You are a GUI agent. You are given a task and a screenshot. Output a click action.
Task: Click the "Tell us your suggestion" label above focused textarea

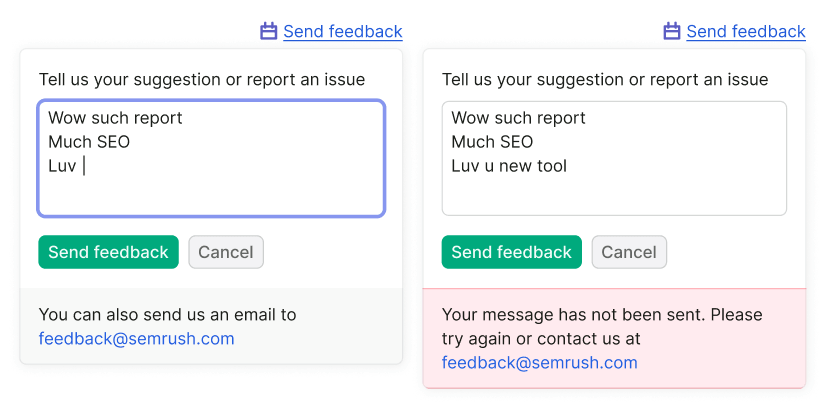tap(202, 79)
